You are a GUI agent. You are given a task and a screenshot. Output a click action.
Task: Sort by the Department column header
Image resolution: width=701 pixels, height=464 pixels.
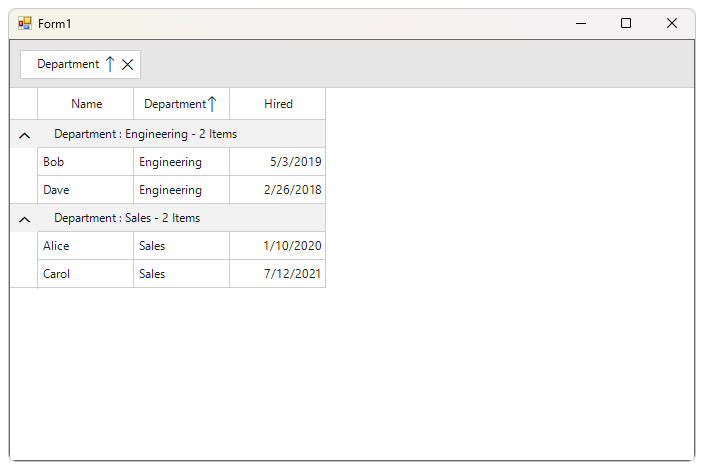coord(181,104)
